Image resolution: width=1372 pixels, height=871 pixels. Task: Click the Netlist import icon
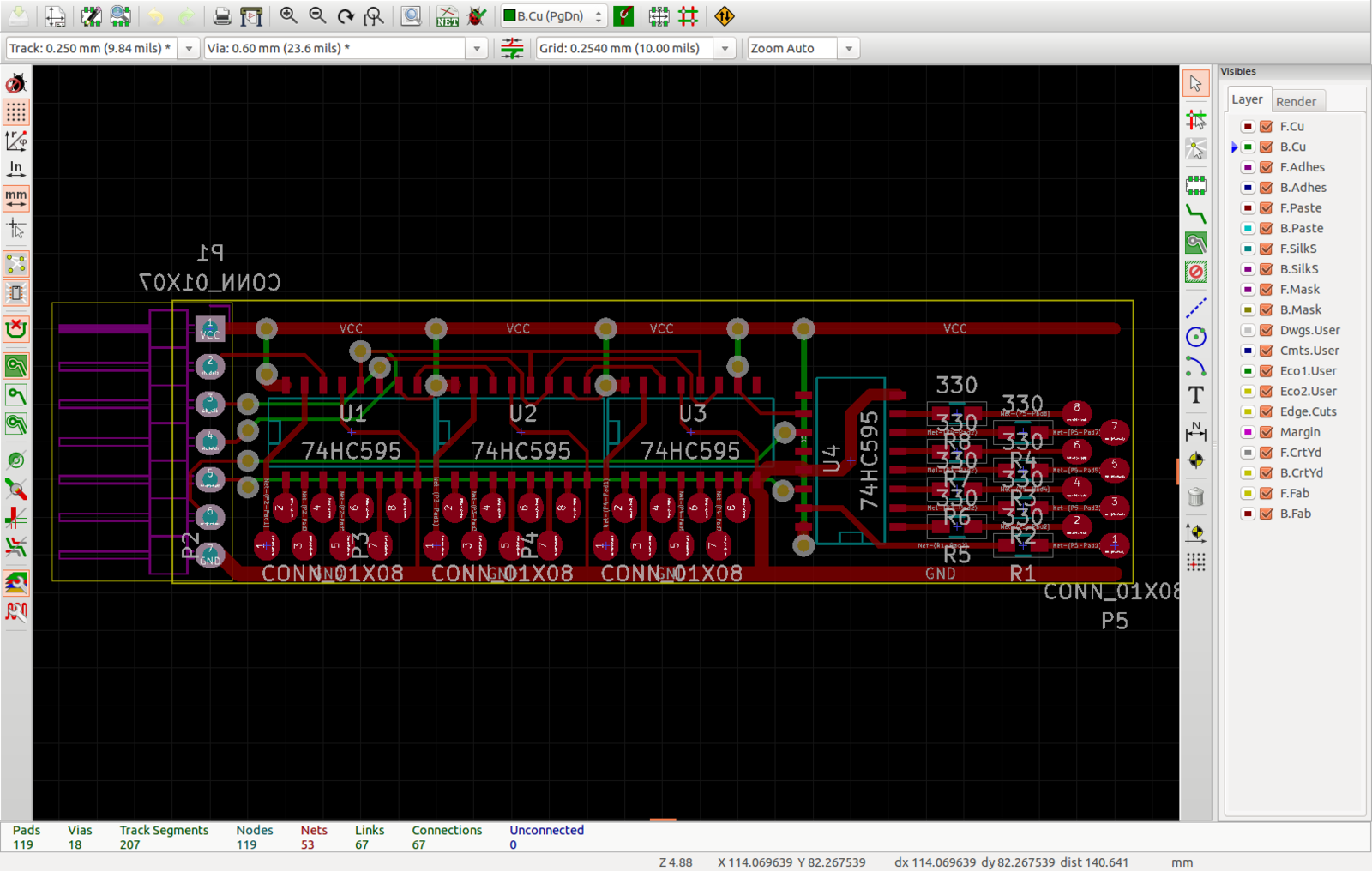pos(447,16)
